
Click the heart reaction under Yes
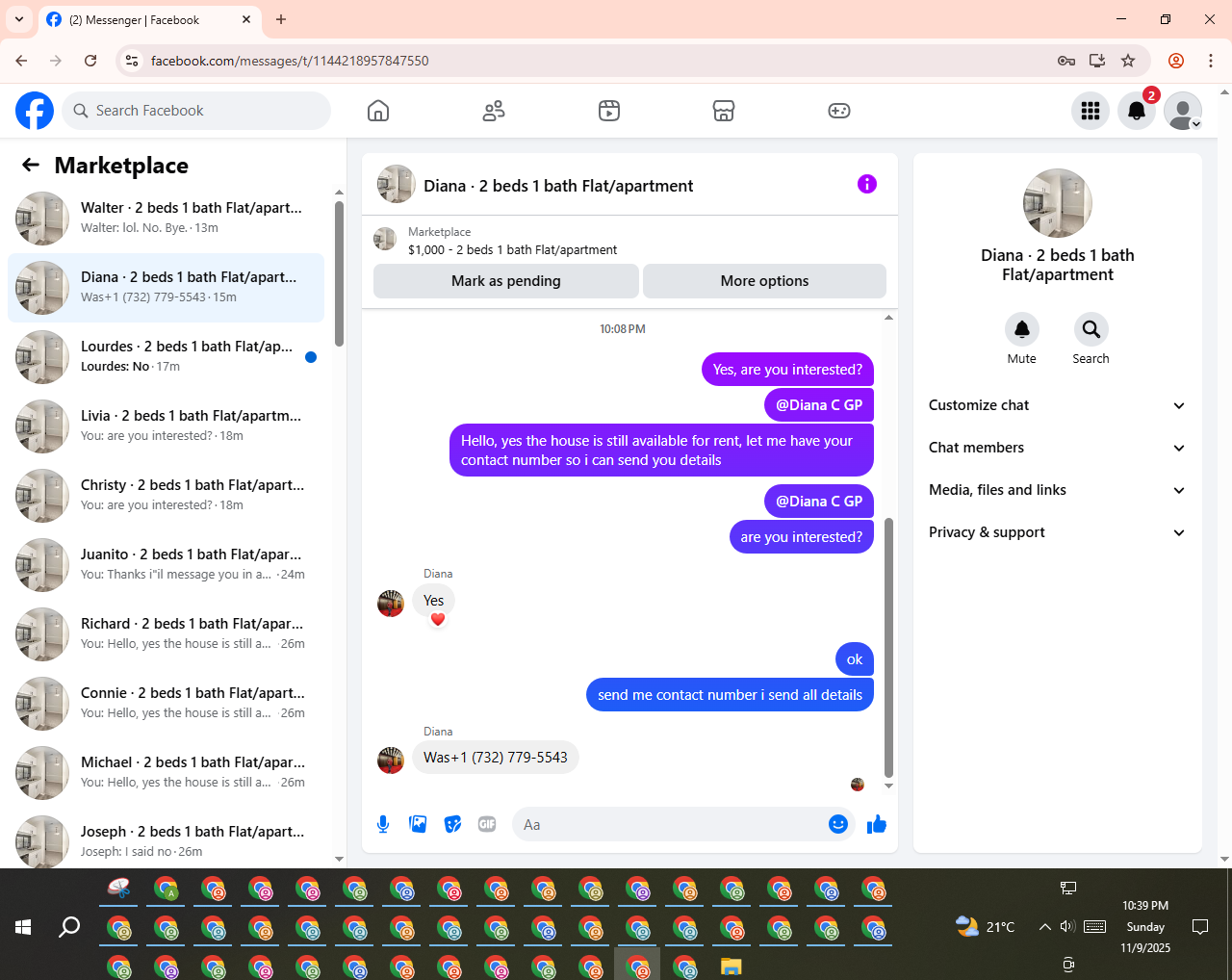pyautogui.click(x=438, y=619)
